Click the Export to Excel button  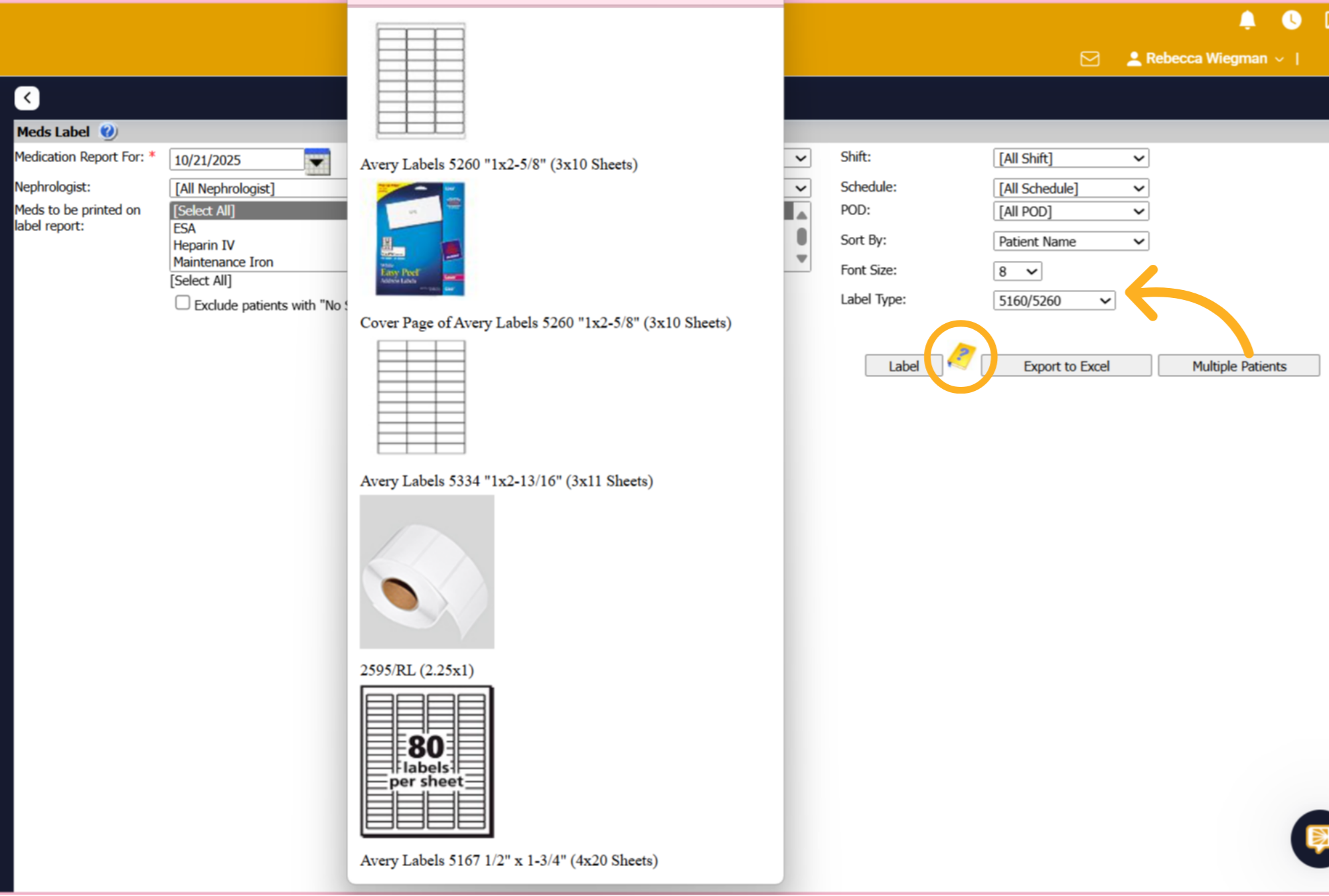(1066, 366)
